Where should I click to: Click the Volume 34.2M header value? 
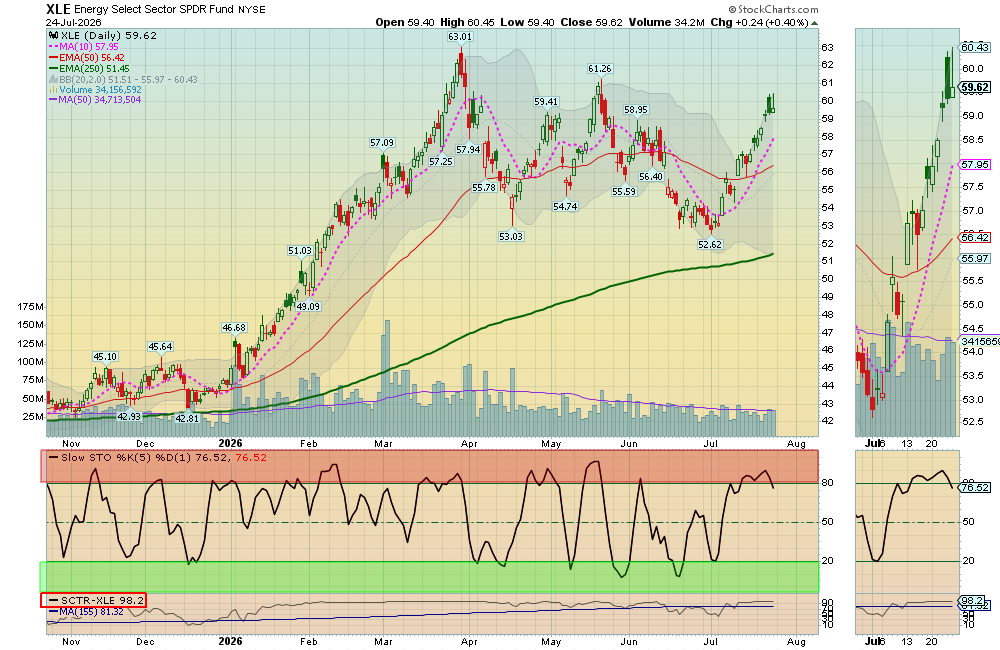[x=666, y=22]
